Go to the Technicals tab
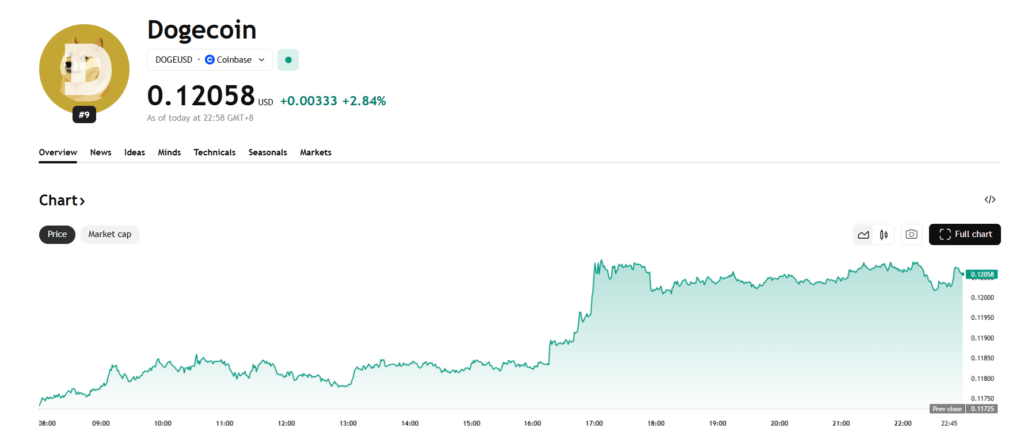 click(x=214, y=152)
